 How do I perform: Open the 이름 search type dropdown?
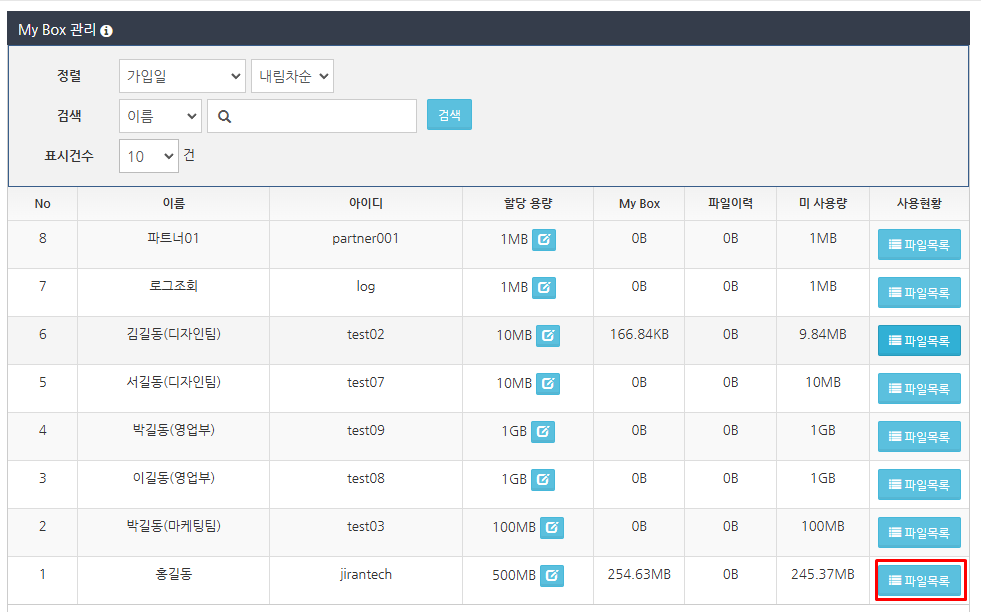160,116
